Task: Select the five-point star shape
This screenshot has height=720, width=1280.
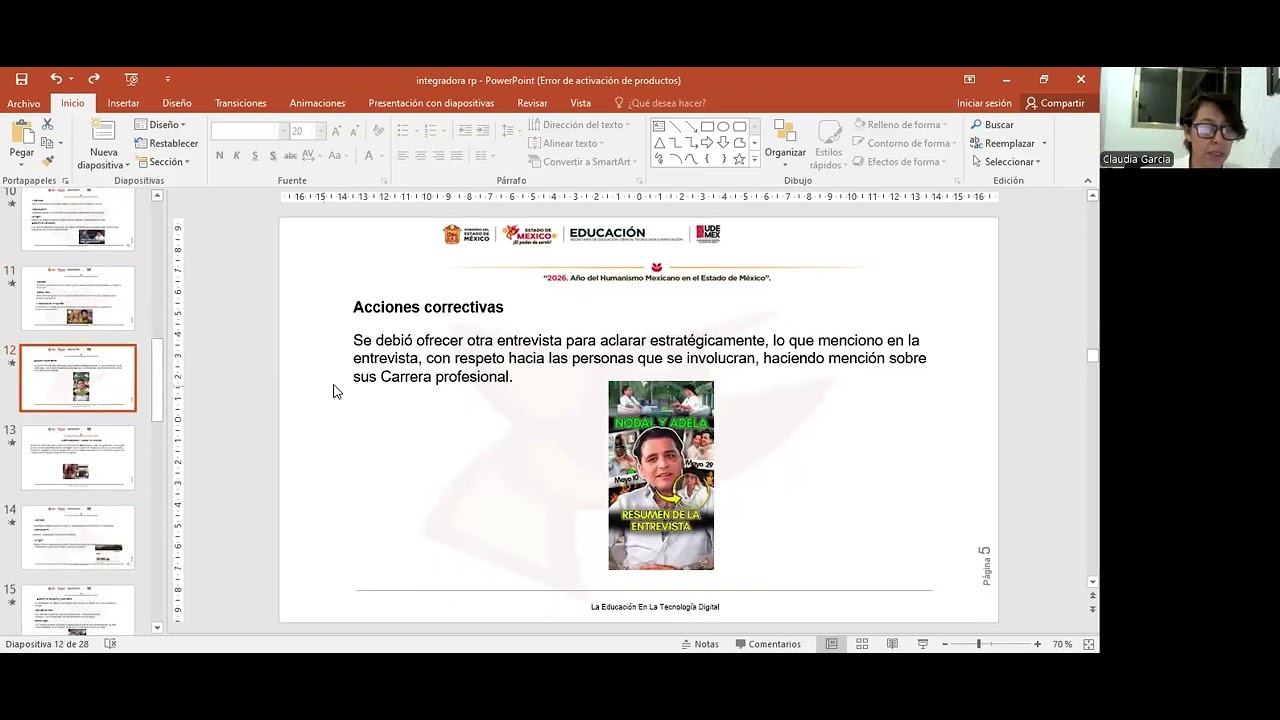Action: (739, 159)
